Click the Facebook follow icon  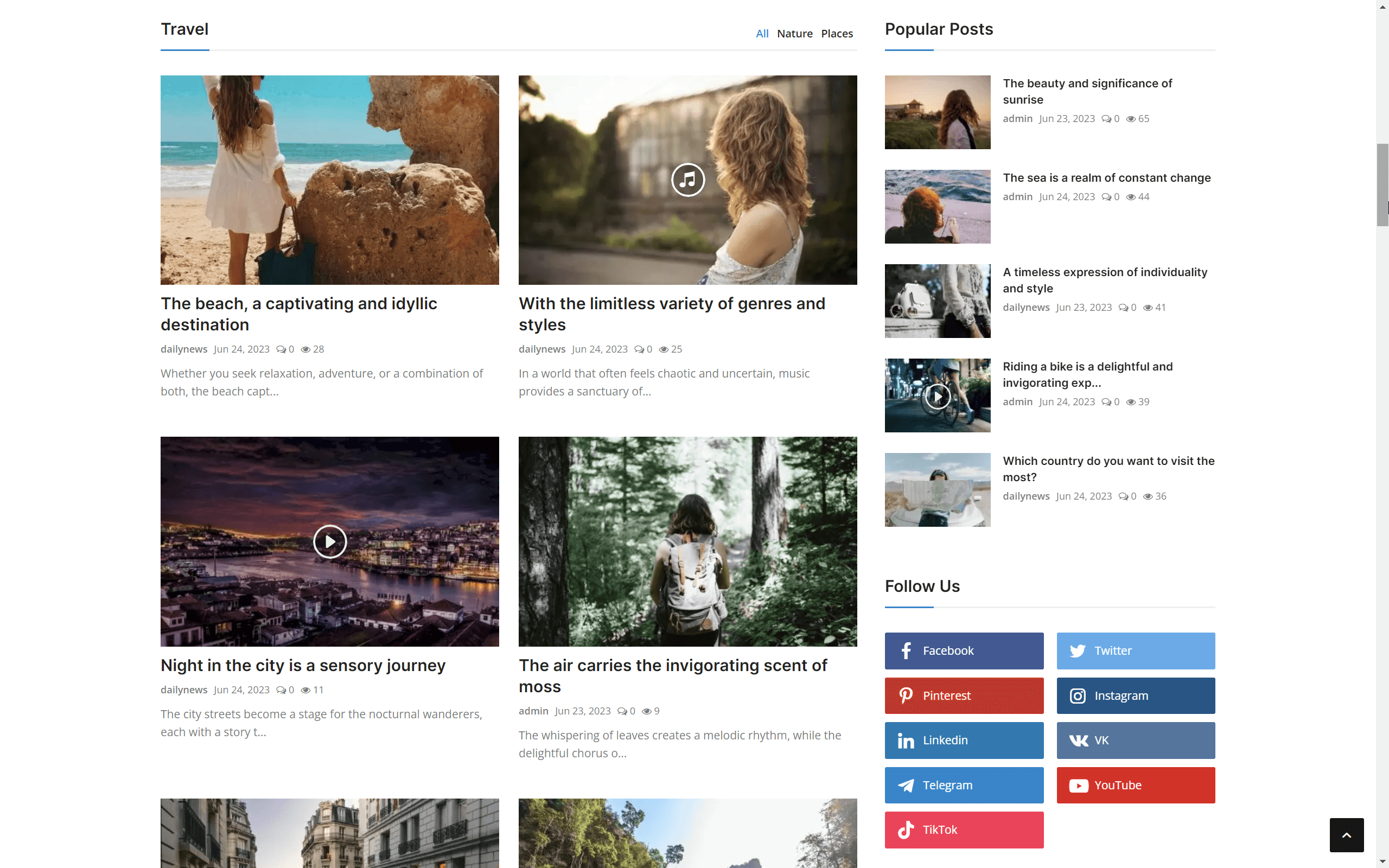[x=907, y=650]
